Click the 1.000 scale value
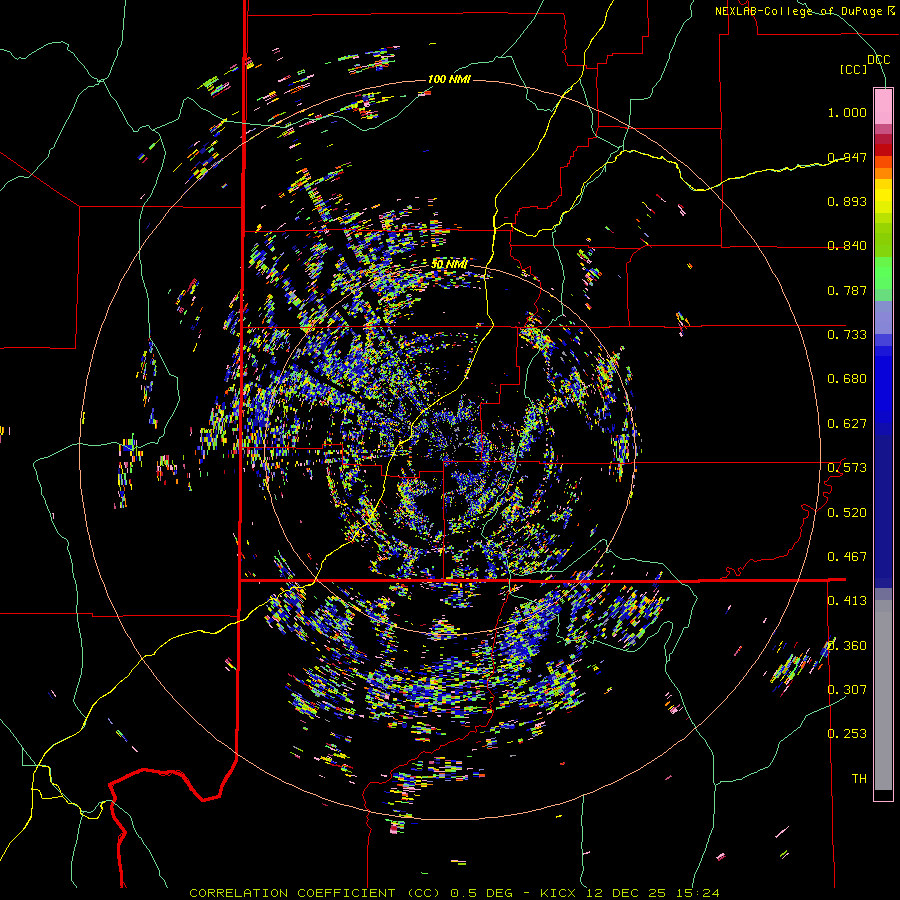The height and width of the screenshot is (900, 900). (x=847, y=112)
